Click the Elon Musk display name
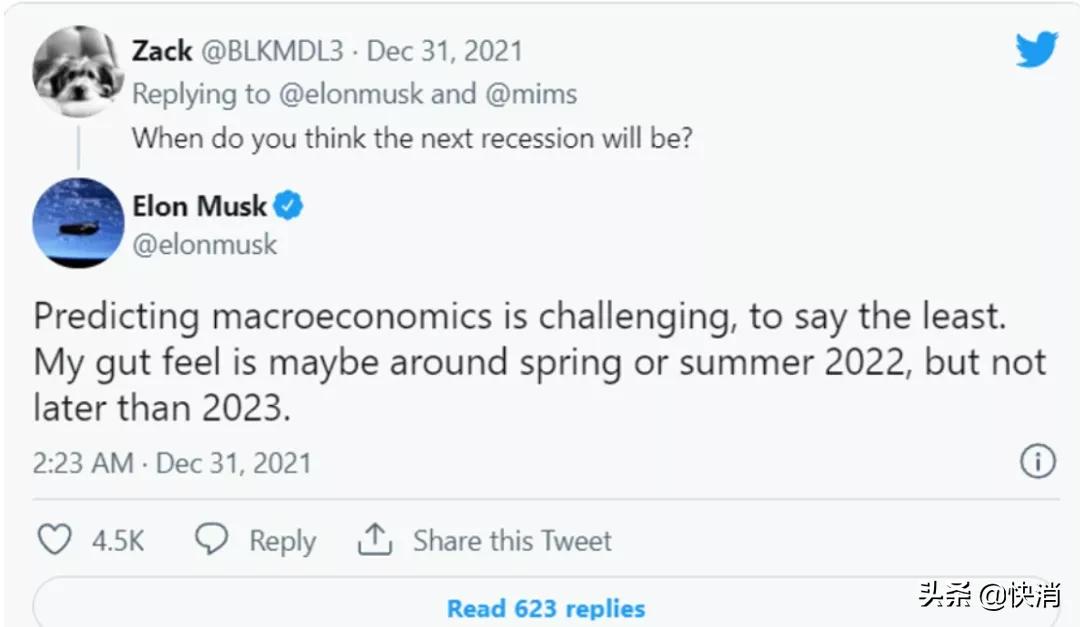The width and height of the screenshot is (1080, 627). click(x=199, y=207)
